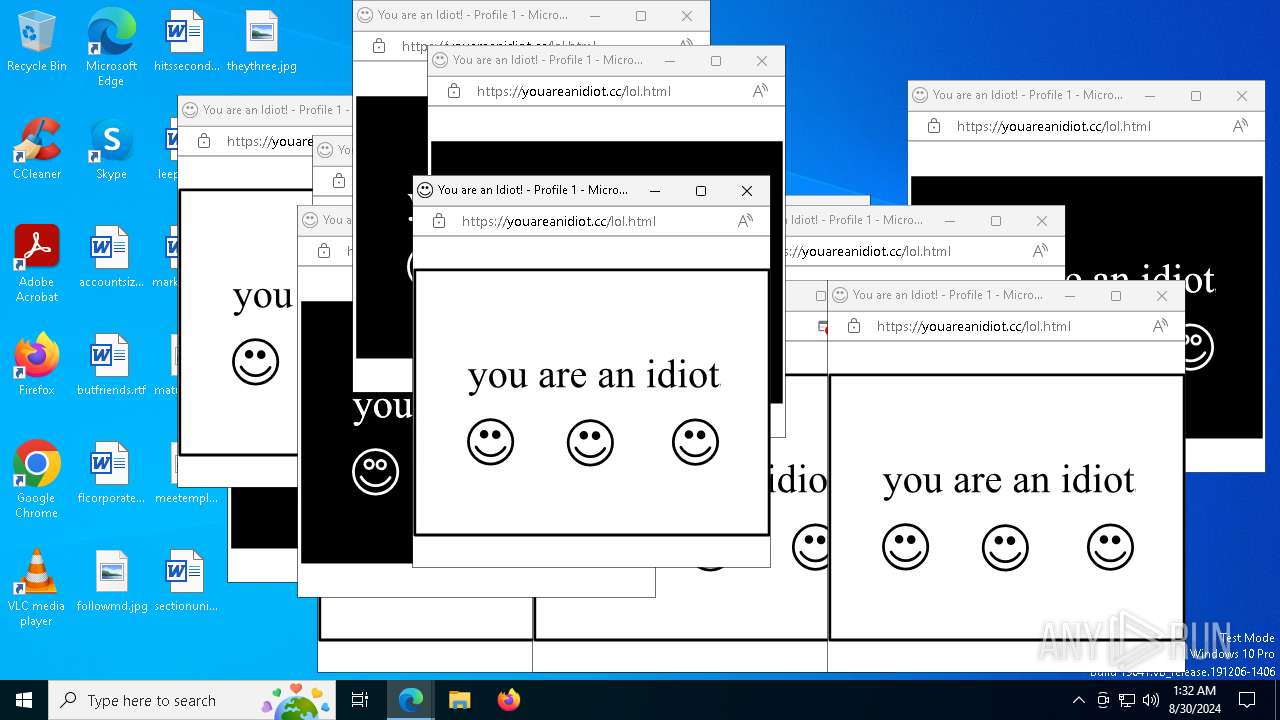The width and height of the screenshot is (1280, 720).
Task: Click the smiley face in window beside Skype icon
Action: (x=255, y=361)
